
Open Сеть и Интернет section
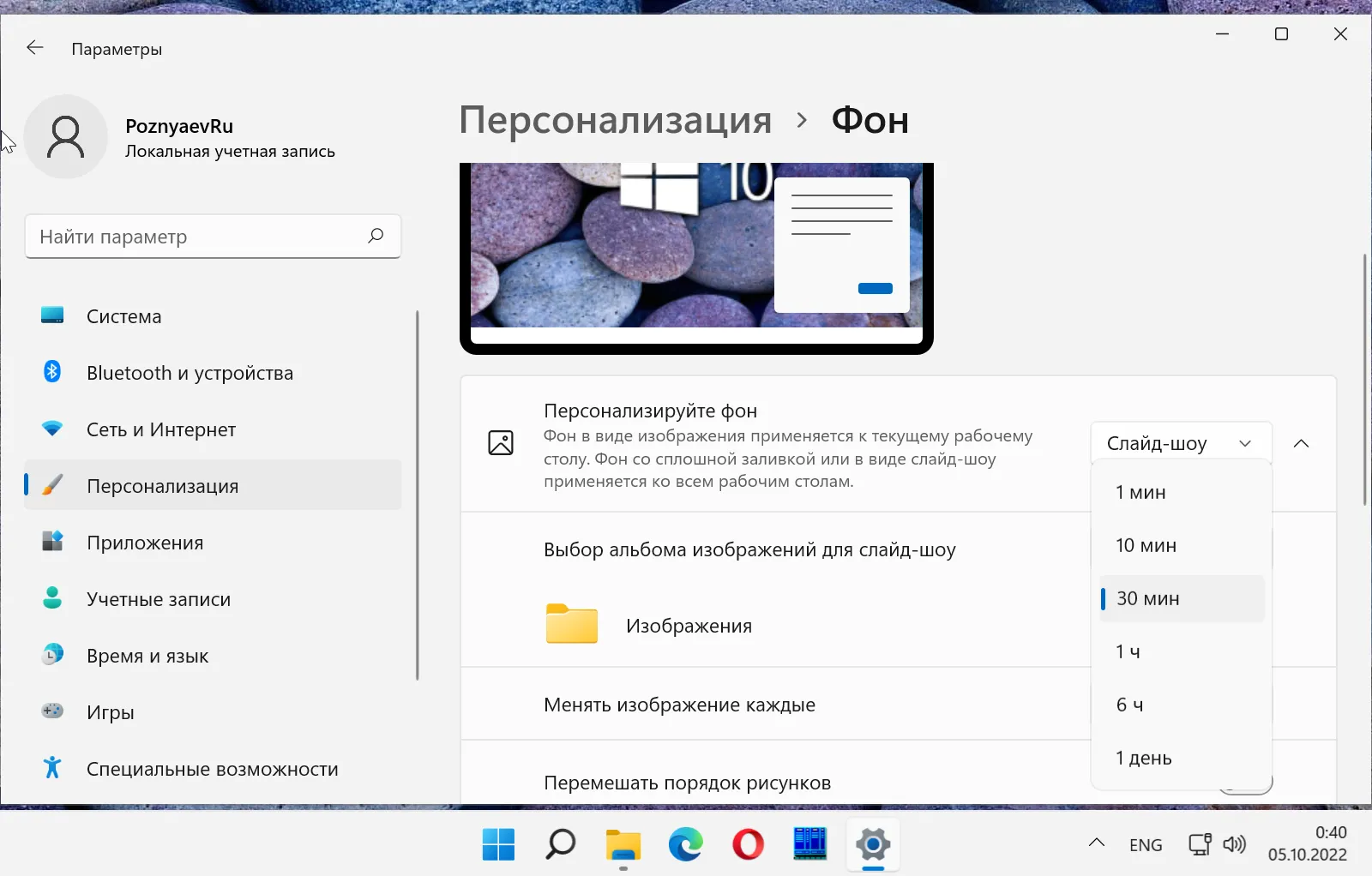pos(160,429)
